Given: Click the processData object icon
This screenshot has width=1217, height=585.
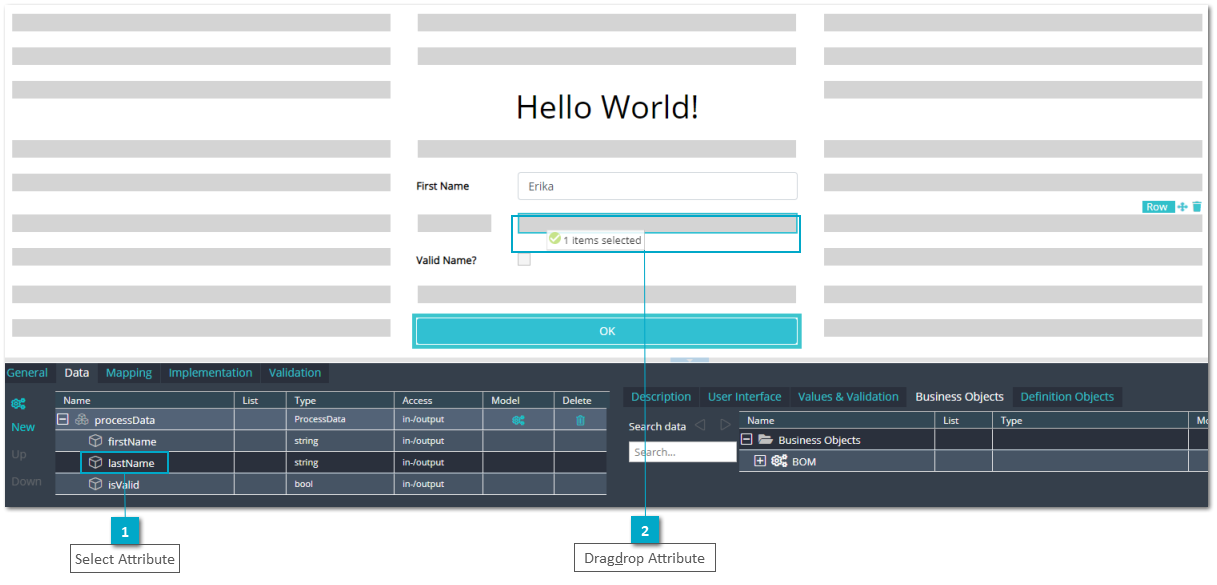Looking at the screenshot, I should coord(82,420).
